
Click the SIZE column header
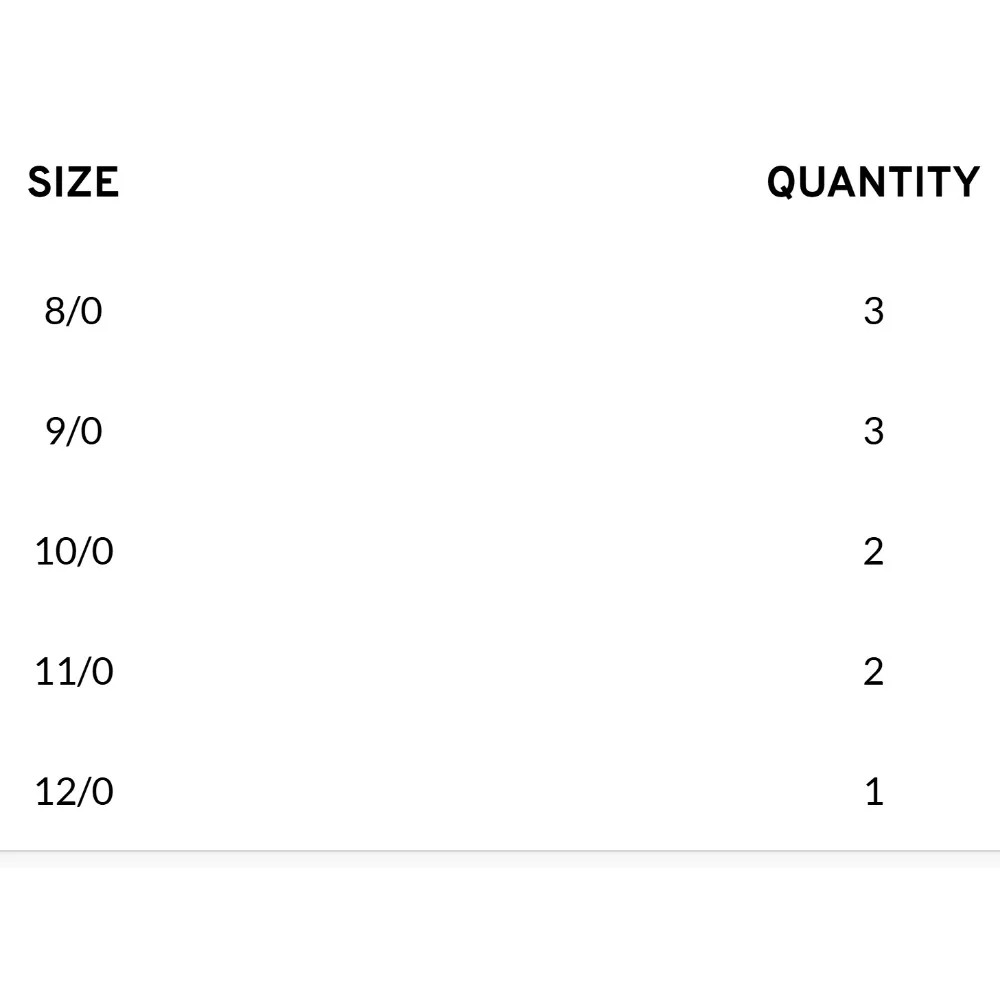[73, 182]
